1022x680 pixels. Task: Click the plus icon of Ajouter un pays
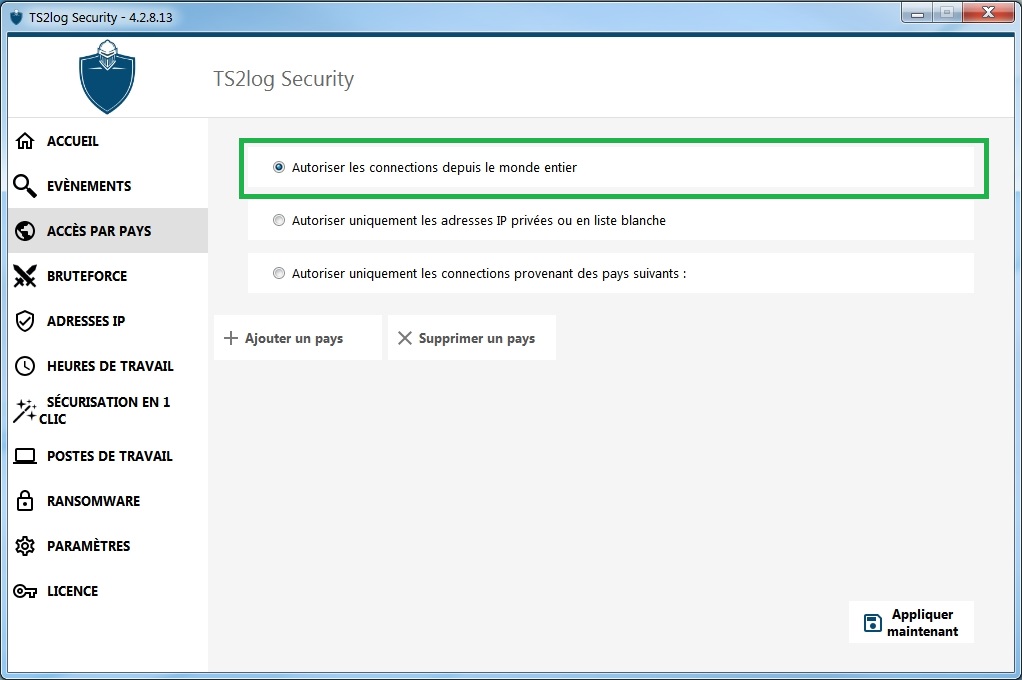tap(231, 338)
